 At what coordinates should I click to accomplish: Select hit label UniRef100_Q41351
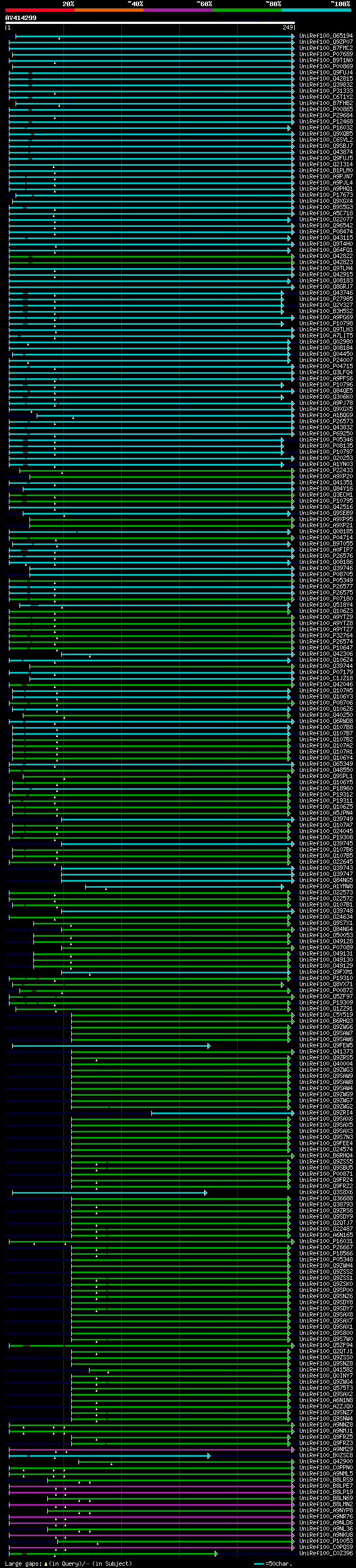[326, 483]
